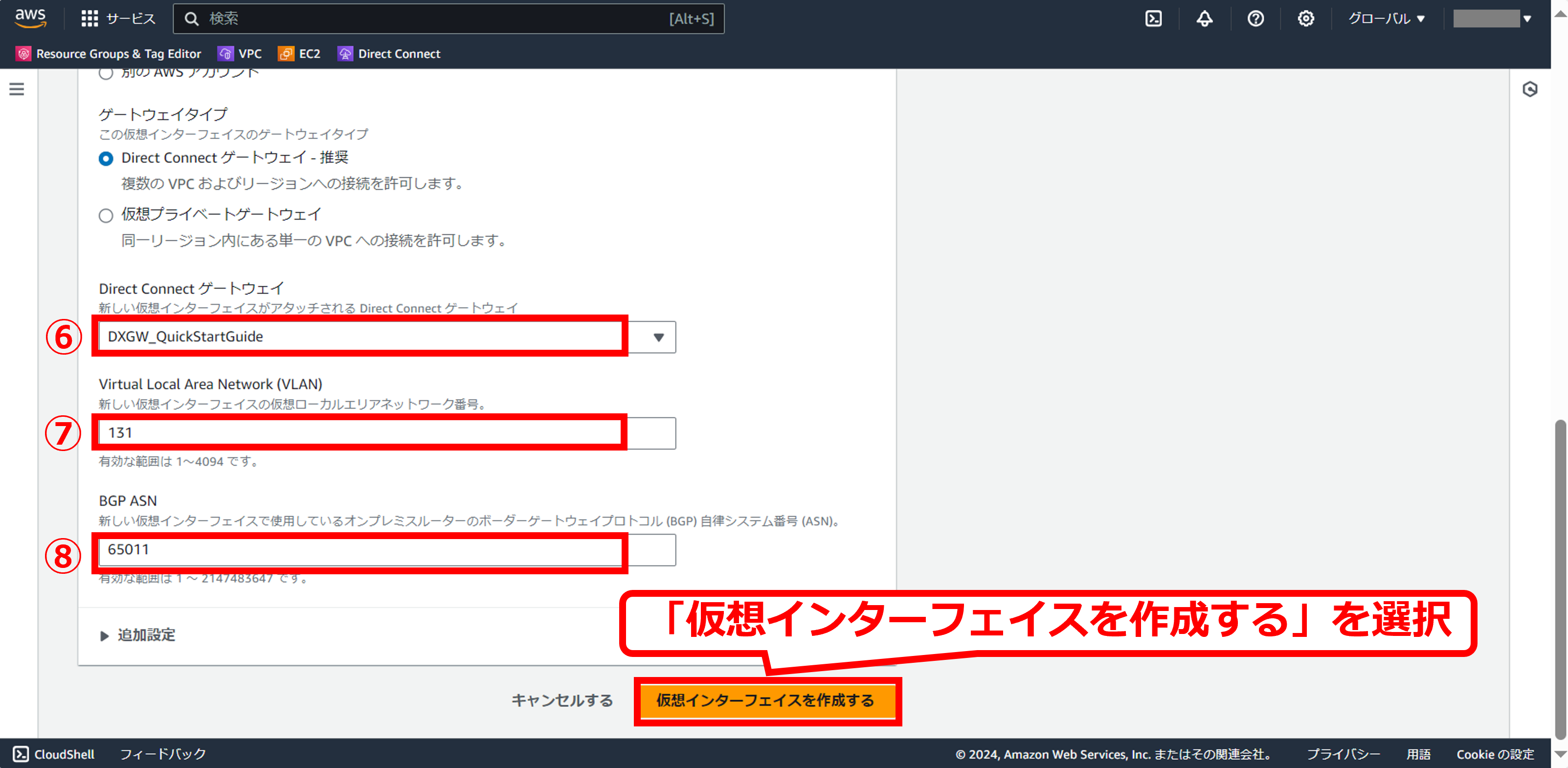
Task: Select 仮想プライベートゲートウェイ radio option
Action: pyautogui.click(x=106, y=216)
